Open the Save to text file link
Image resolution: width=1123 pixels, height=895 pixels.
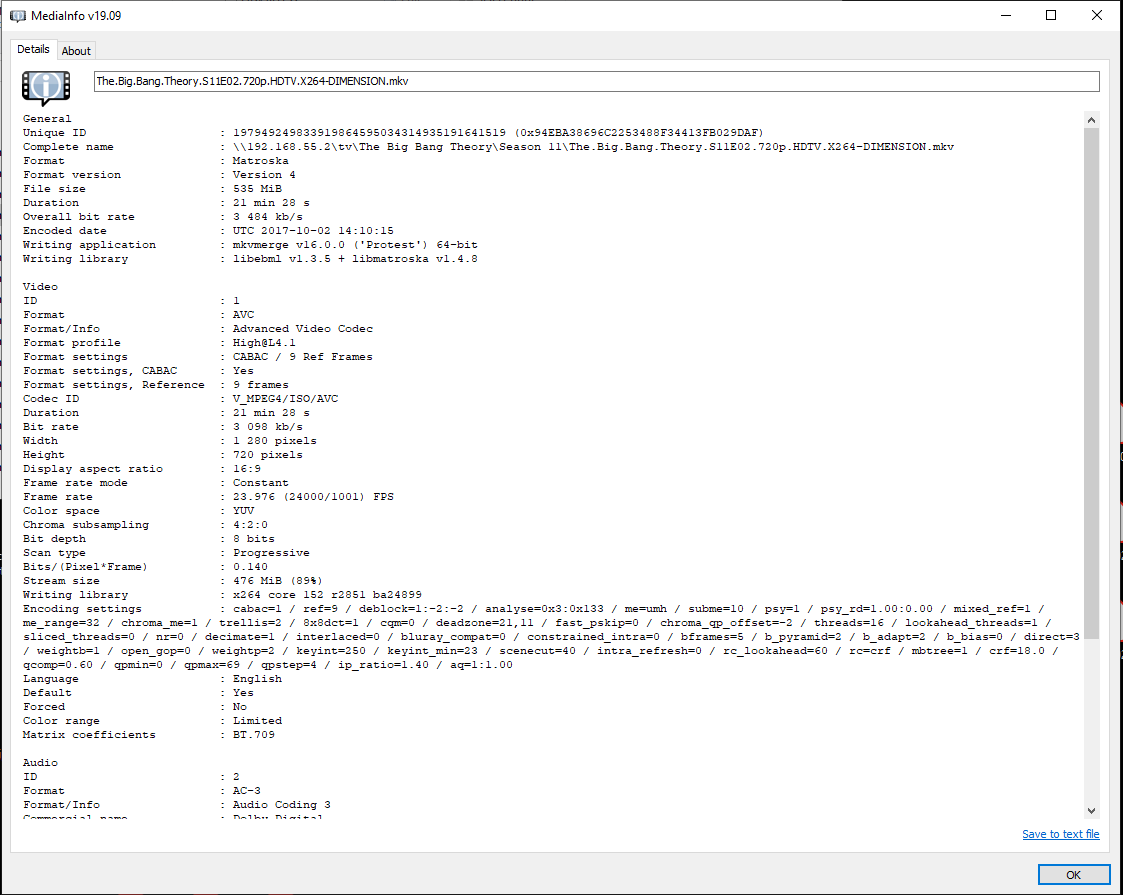[1060, 834]
